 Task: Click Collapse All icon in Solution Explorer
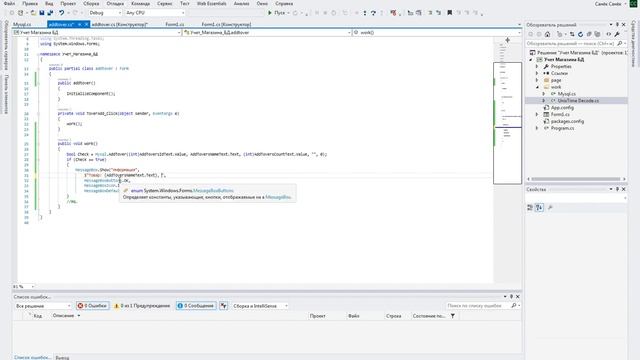click(589, 34)
